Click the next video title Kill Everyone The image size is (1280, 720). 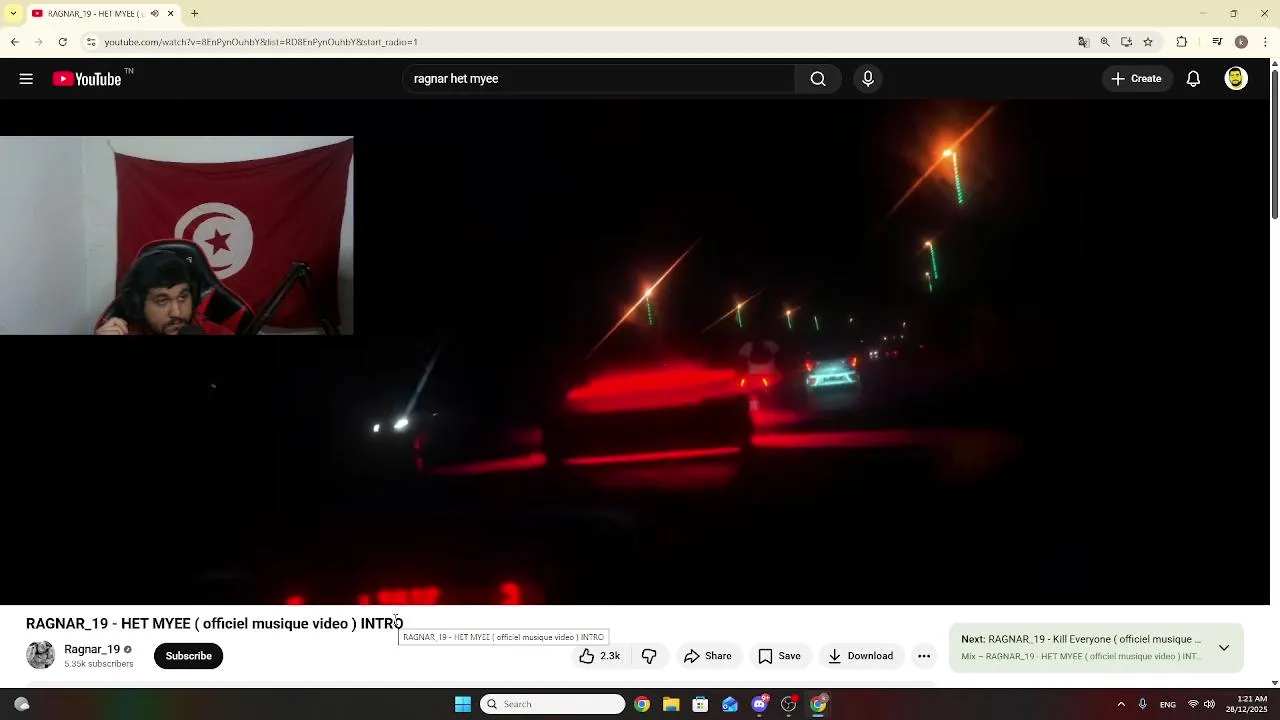click(x=1095, y=639)
